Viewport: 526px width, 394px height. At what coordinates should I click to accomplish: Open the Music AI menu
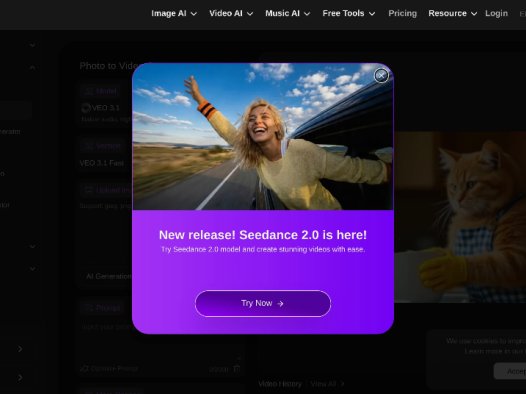(x=287, y=13)
